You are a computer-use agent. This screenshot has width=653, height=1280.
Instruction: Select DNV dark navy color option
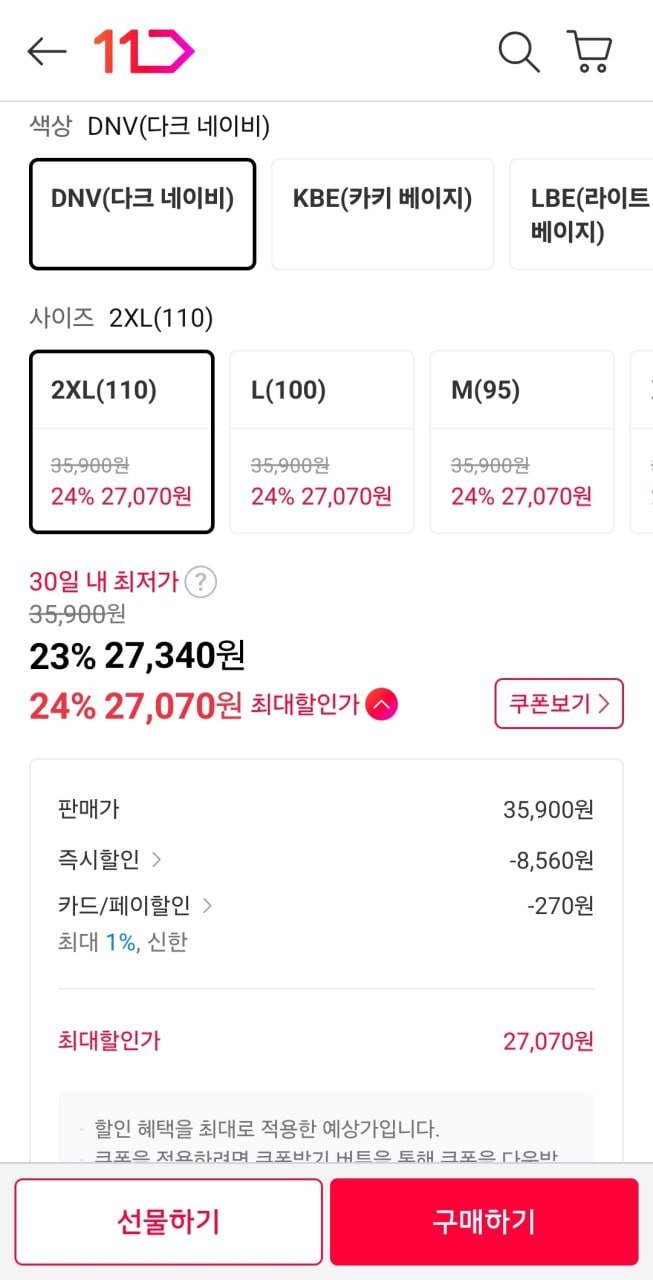[142, 214]
